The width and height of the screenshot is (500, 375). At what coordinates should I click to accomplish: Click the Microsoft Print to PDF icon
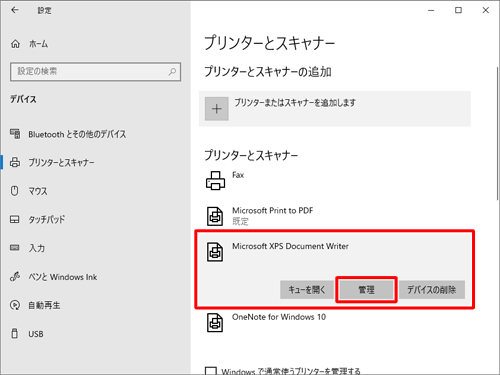point(215,216)
